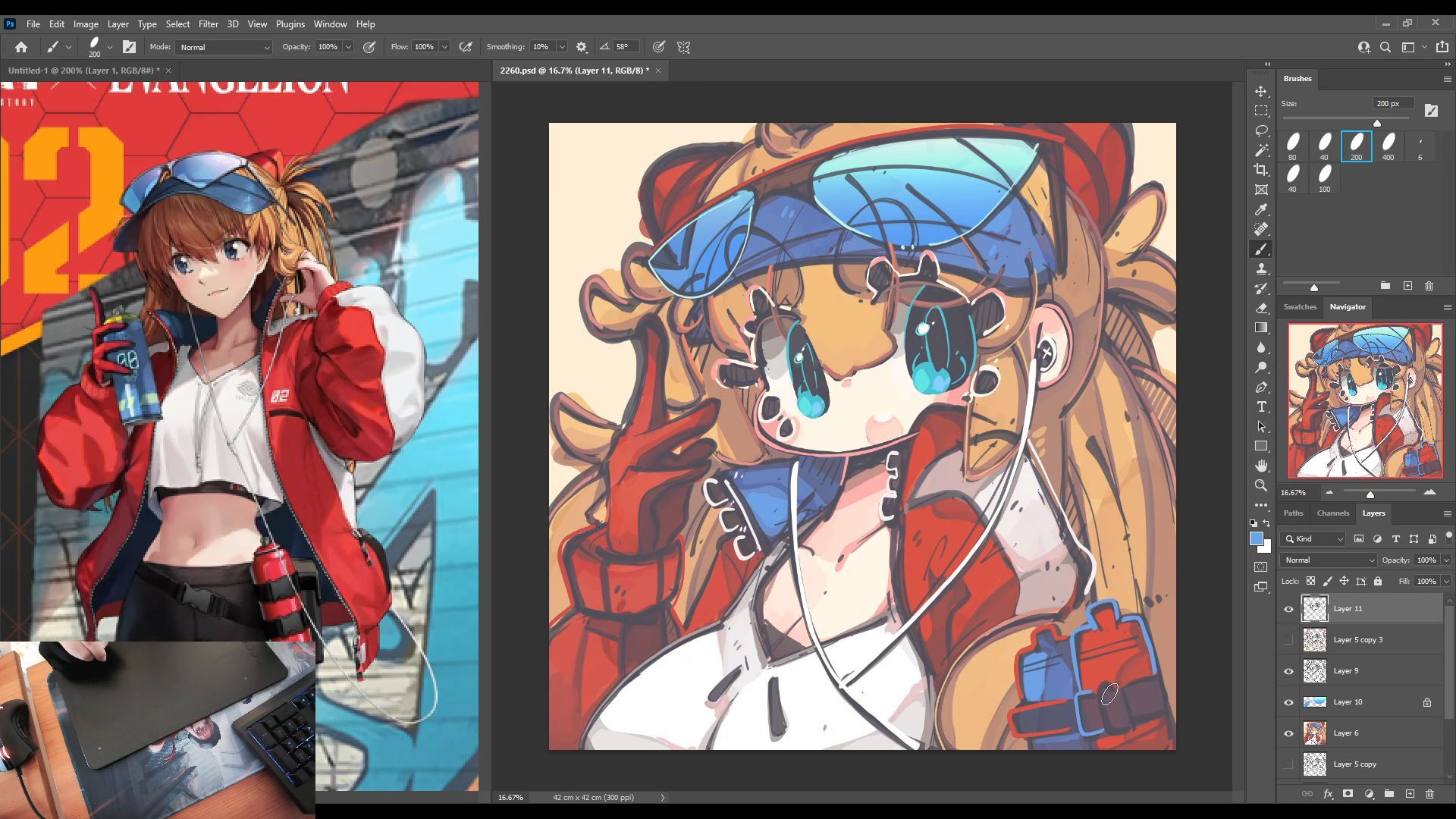Viewport: 1456px width, 819px height.
Task: Expand layer Fill dropdown arrow
Action: coord(1446,581)
